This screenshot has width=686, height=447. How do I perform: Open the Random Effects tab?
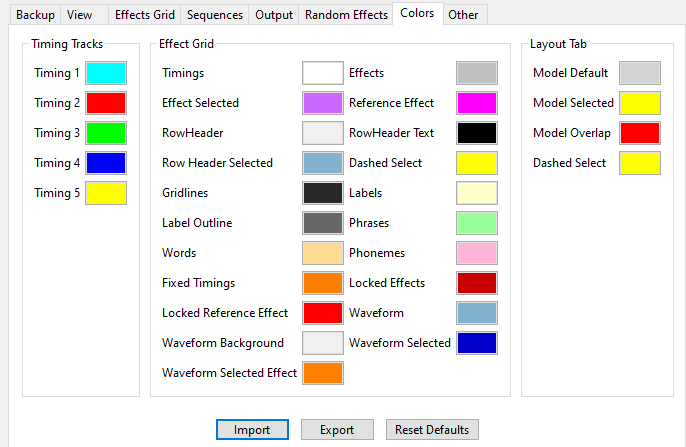pyautogui.click(x=346, y=15)
